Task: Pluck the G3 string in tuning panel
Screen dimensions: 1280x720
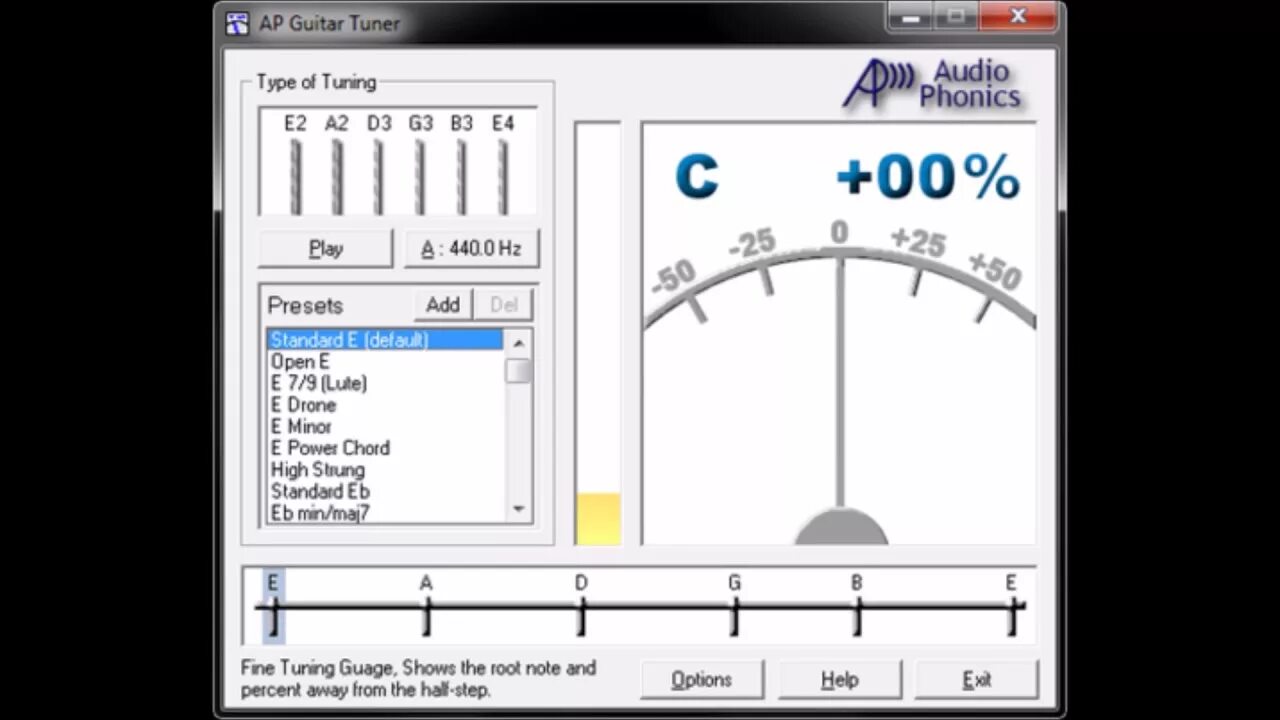Action: [x=420, y=176]
